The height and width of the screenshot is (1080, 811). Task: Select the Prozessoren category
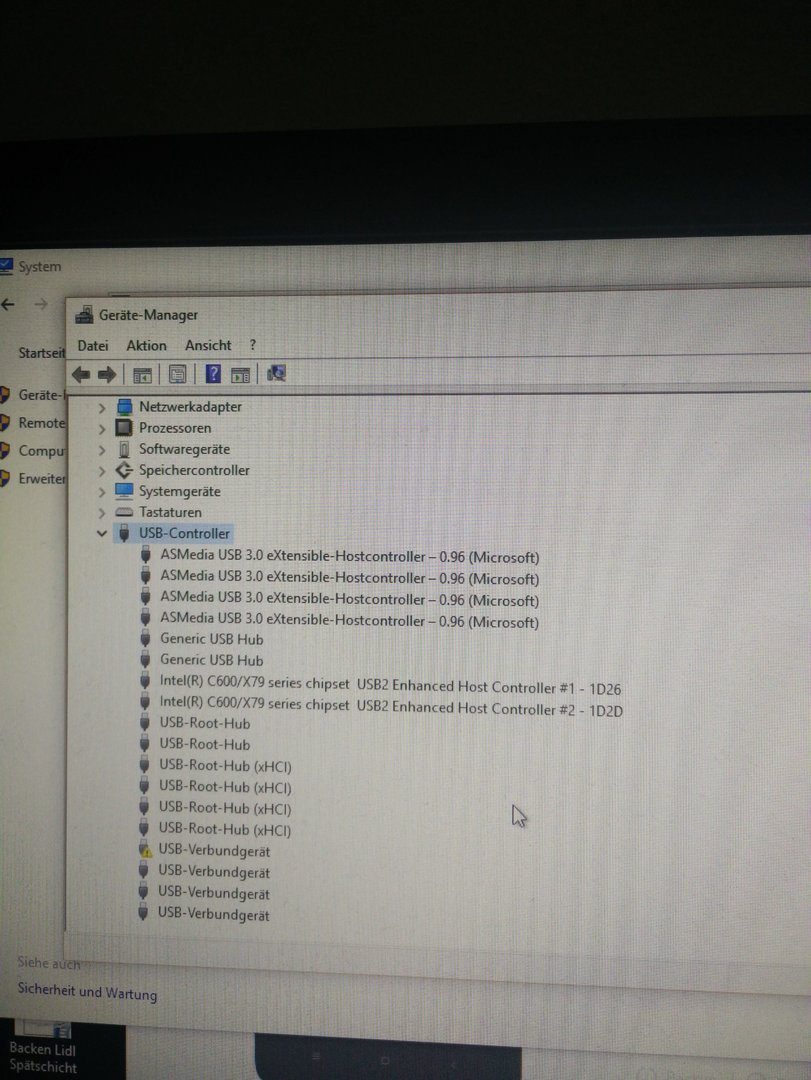175,428
